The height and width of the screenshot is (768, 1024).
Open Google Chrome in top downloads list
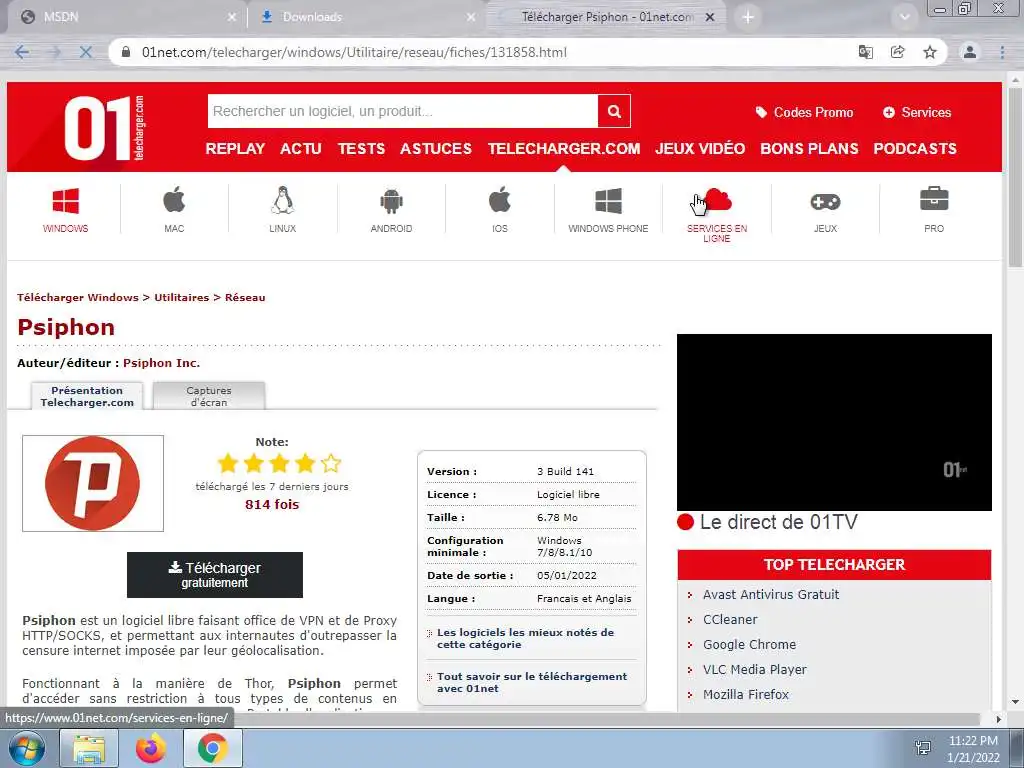pos(749,645)
